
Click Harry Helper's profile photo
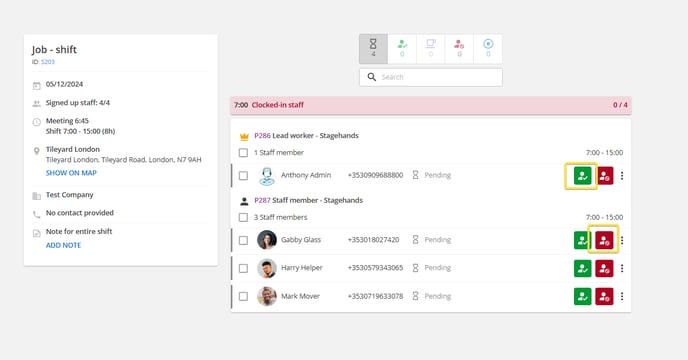267,268
